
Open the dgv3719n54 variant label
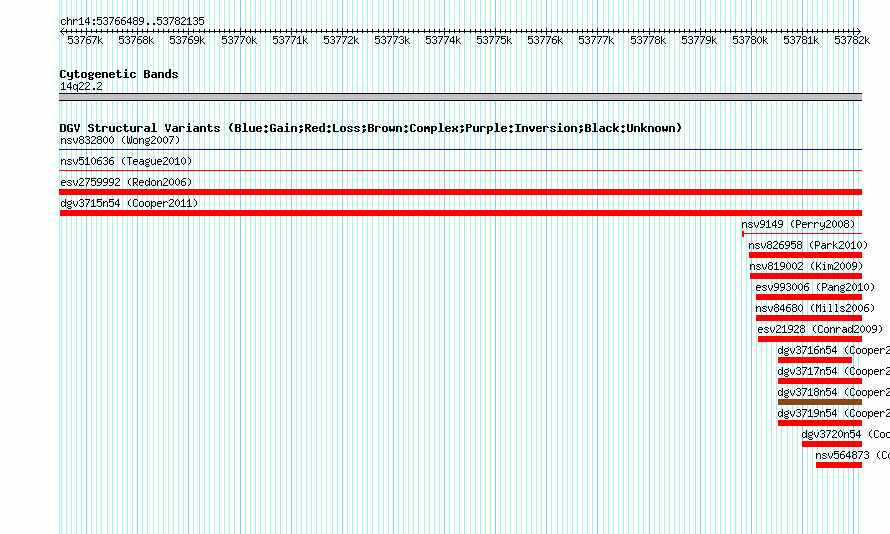pyautogui.click(x=833, y=413)
